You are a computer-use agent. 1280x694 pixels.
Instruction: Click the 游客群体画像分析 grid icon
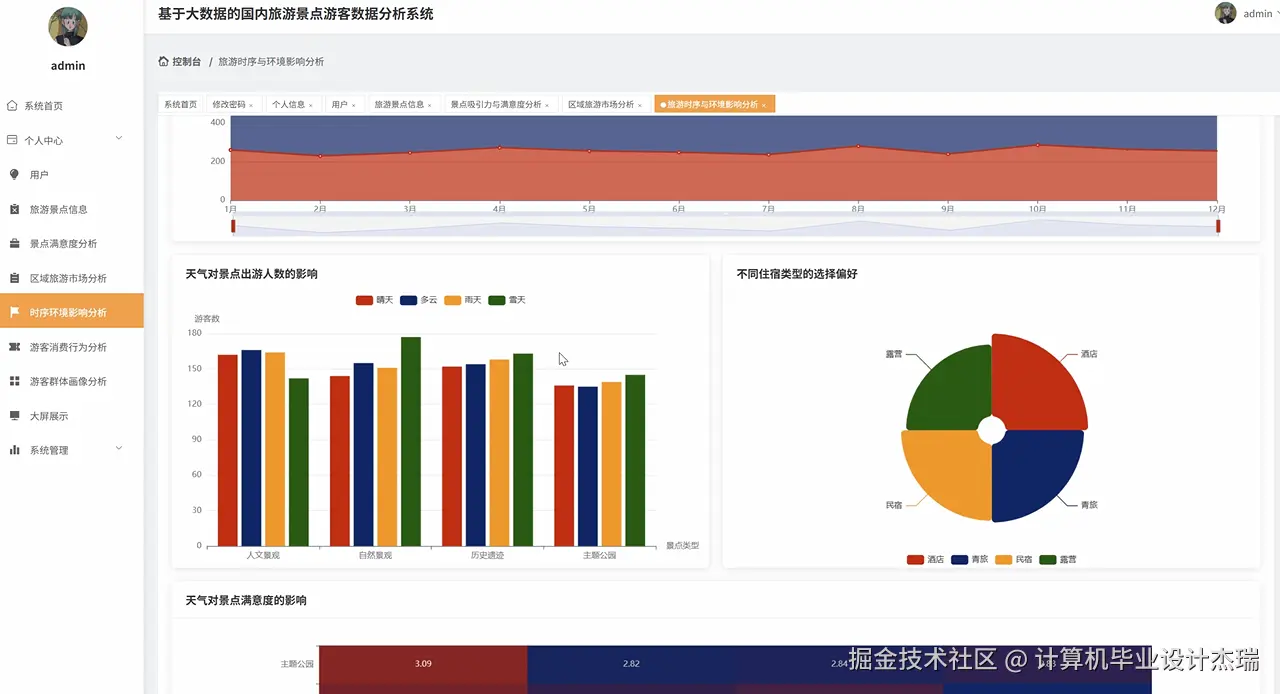click(14, 381)
